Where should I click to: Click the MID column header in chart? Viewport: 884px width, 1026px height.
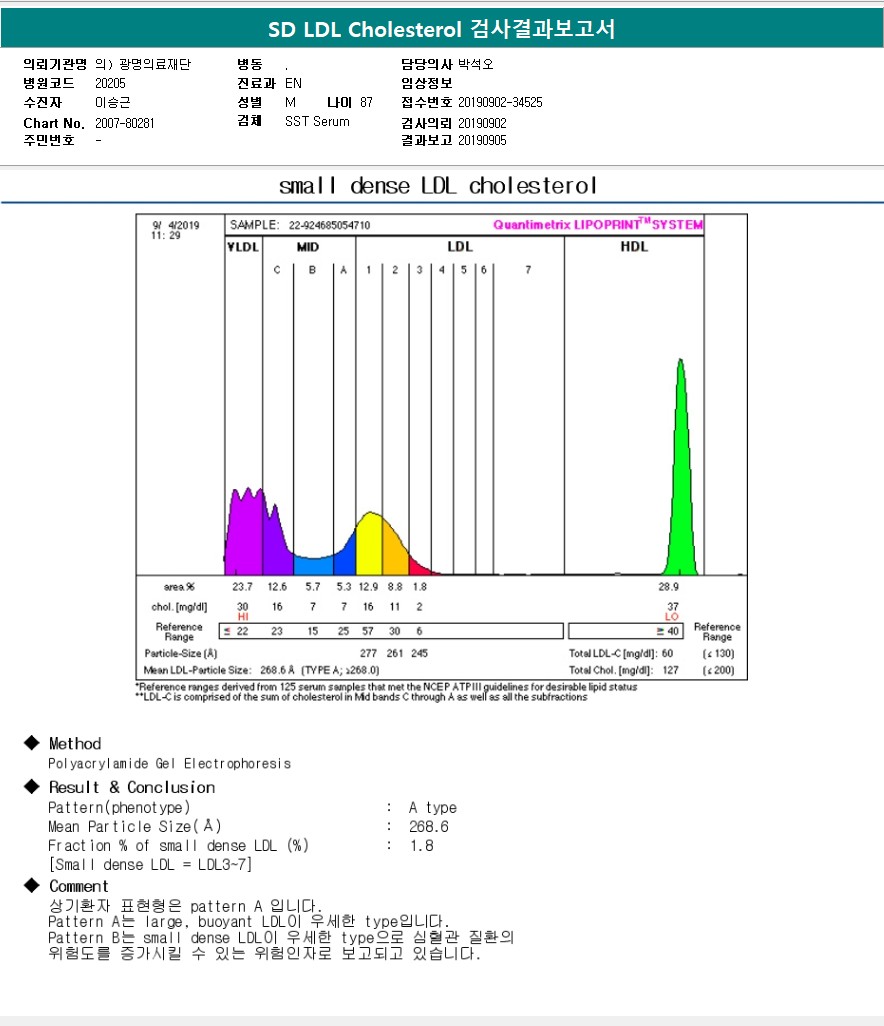click(309, 246)
